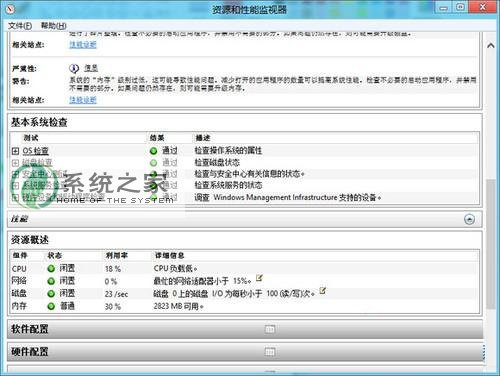This screenshot has height=376, width=500.
Task: Click the green status icon in the 磁盘 row
Action: pos(51,294)
